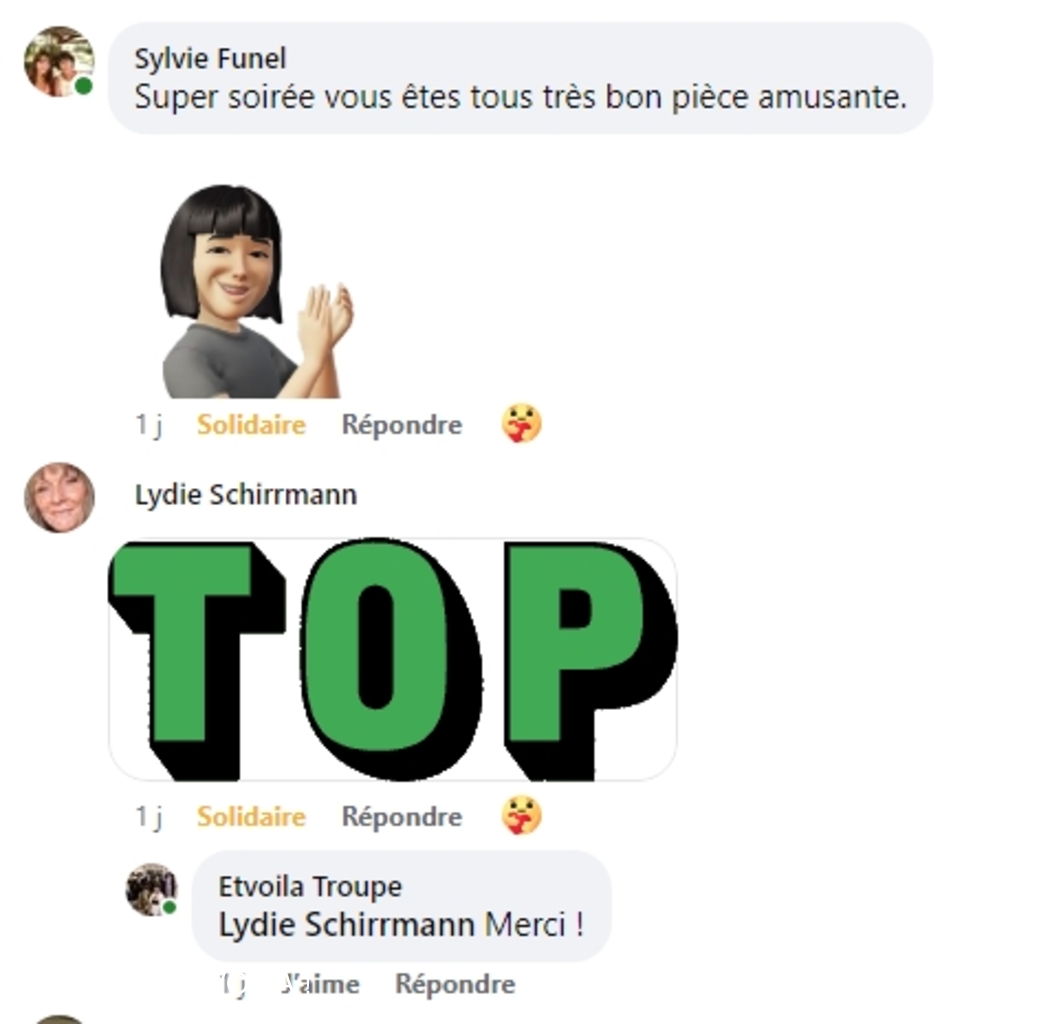Open the green TOP sticker image
Image resolution: width=1050 pixels, height=1024 pixels.
pos(392,660)
